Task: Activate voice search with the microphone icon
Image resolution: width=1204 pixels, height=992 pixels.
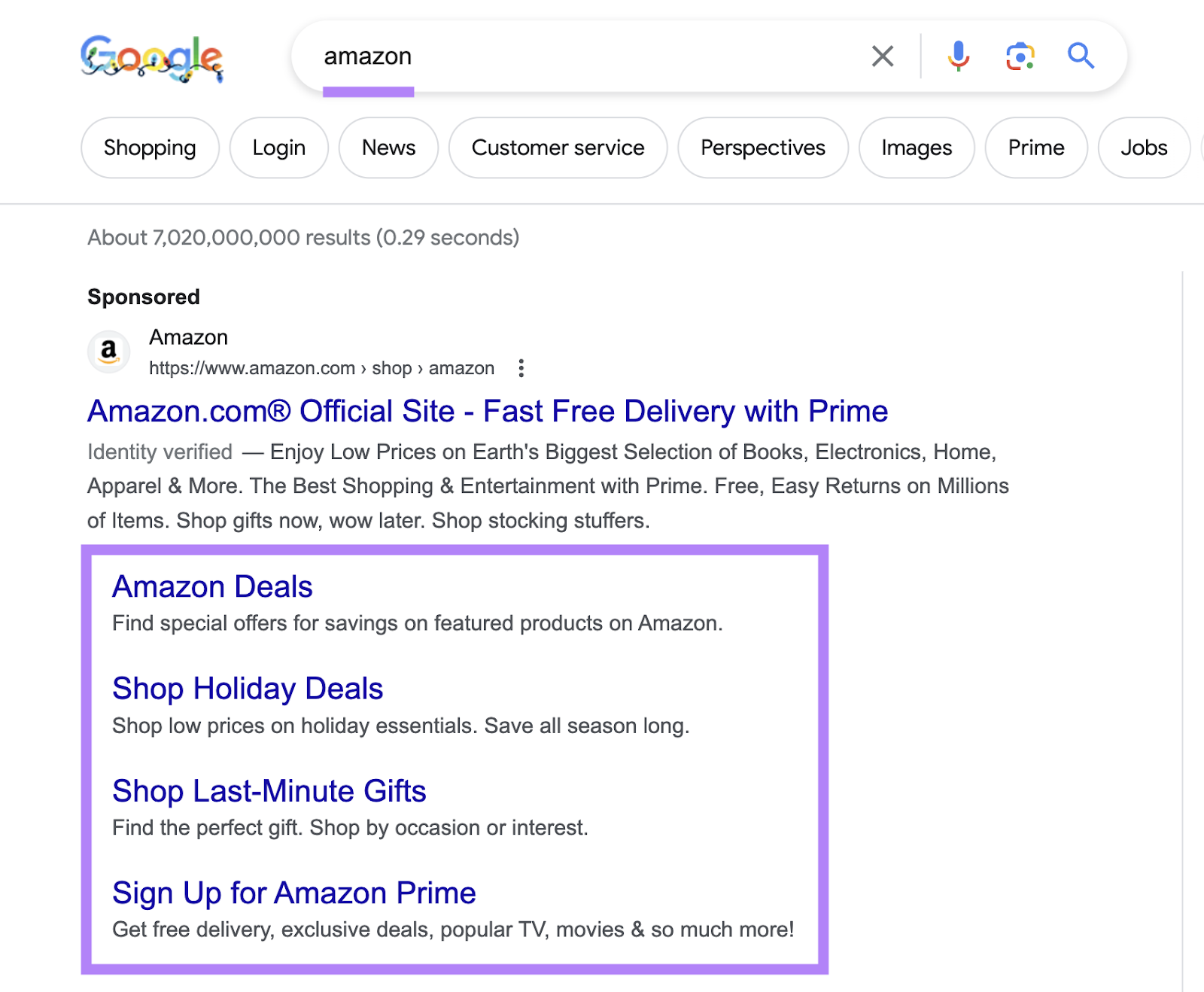Action: point(957,56)
